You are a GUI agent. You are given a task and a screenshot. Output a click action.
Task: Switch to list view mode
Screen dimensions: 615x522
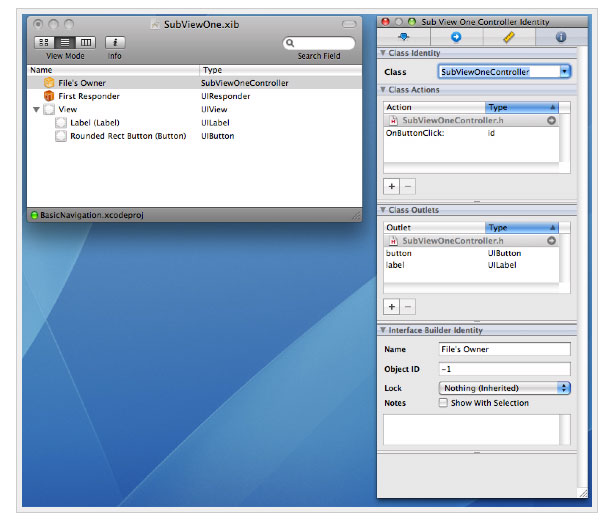point(65,42)
